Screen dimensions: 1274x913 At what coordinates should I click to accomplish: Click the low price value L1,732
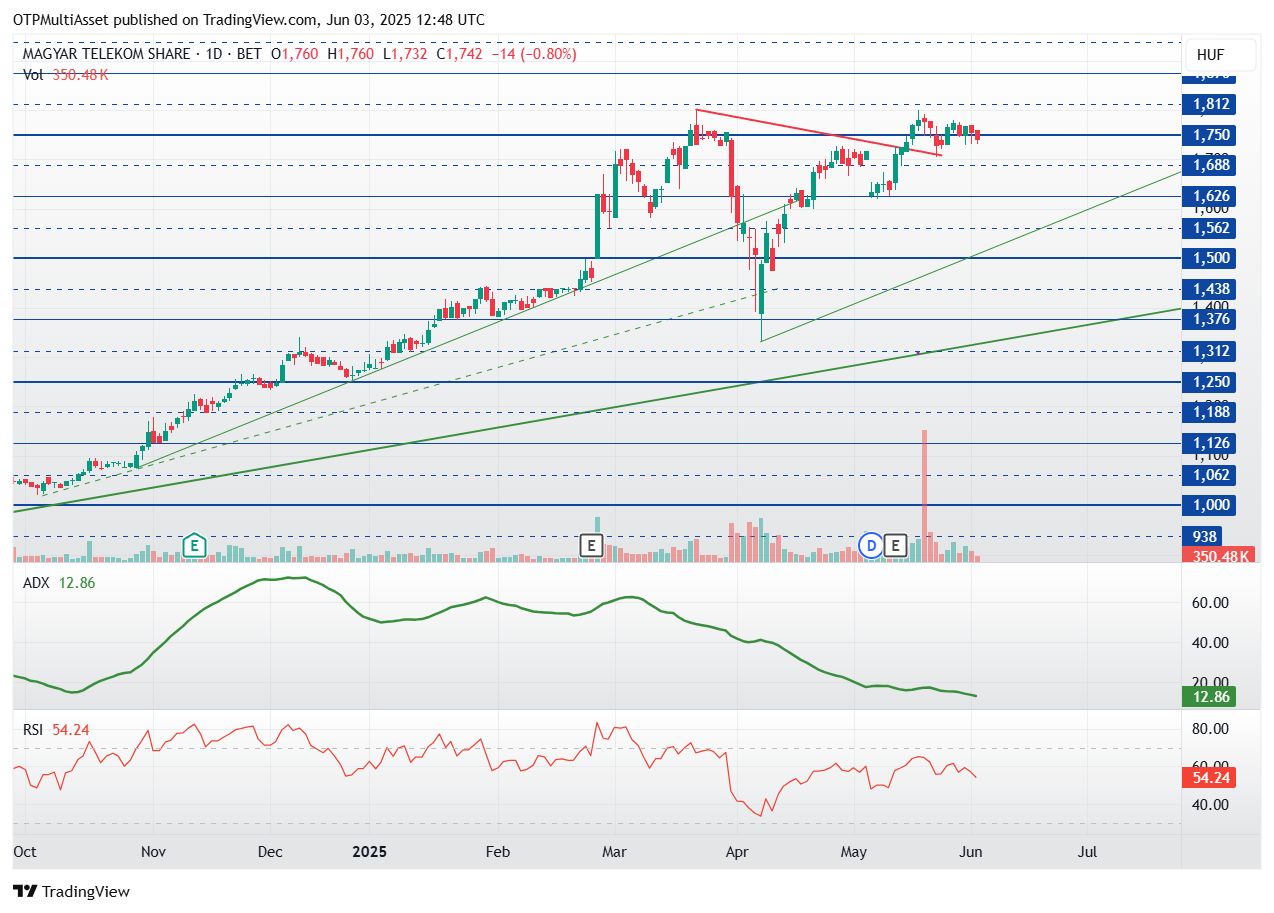coord(407,54)
